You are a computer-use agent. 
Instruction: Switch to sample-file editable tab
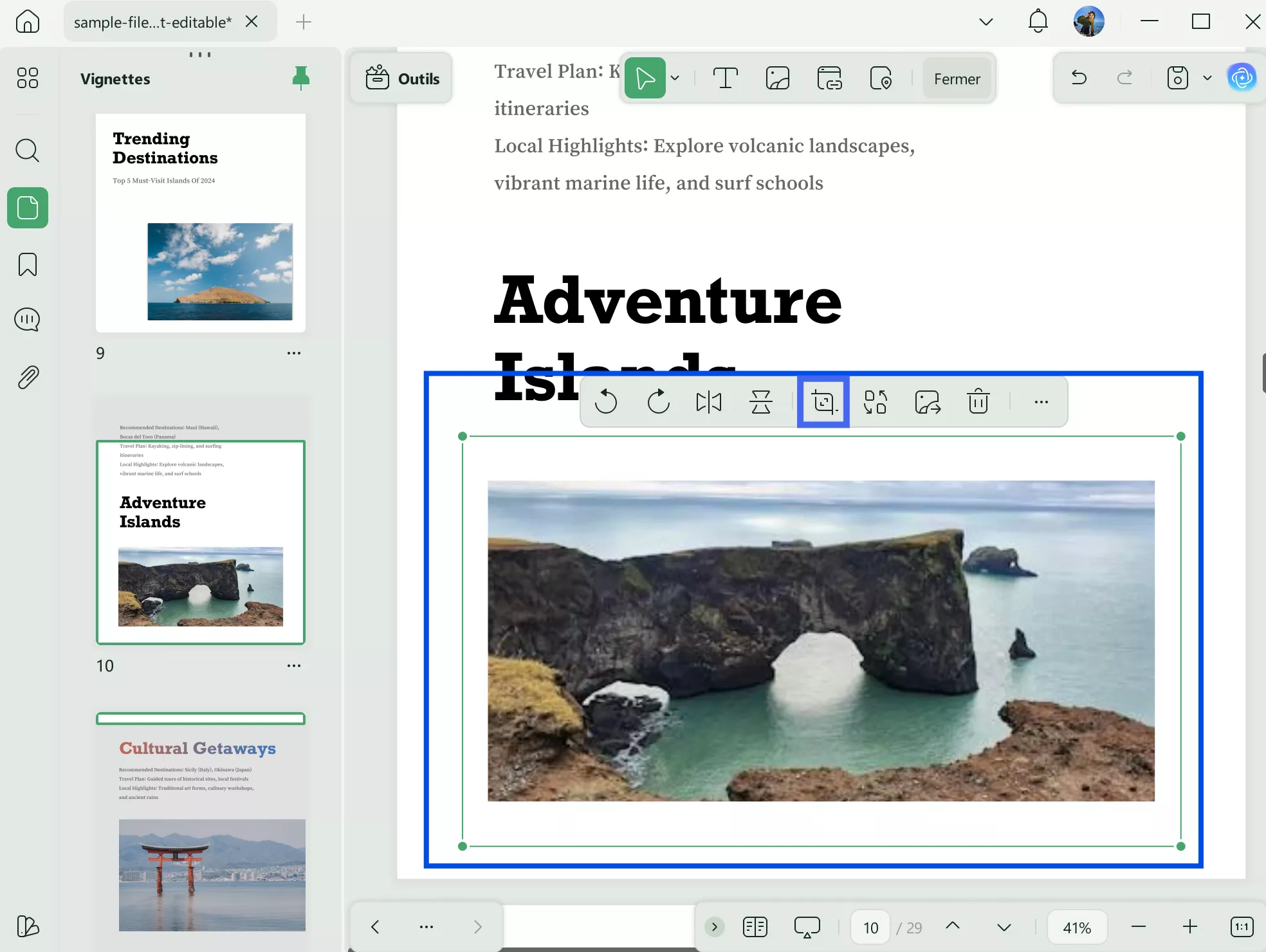click(x=152, y=22)
